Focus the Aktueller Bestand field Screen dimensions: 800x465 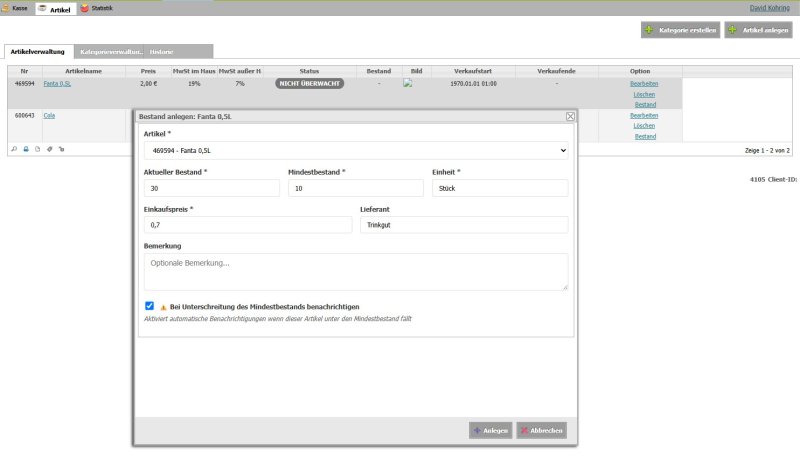coord(212,188)
